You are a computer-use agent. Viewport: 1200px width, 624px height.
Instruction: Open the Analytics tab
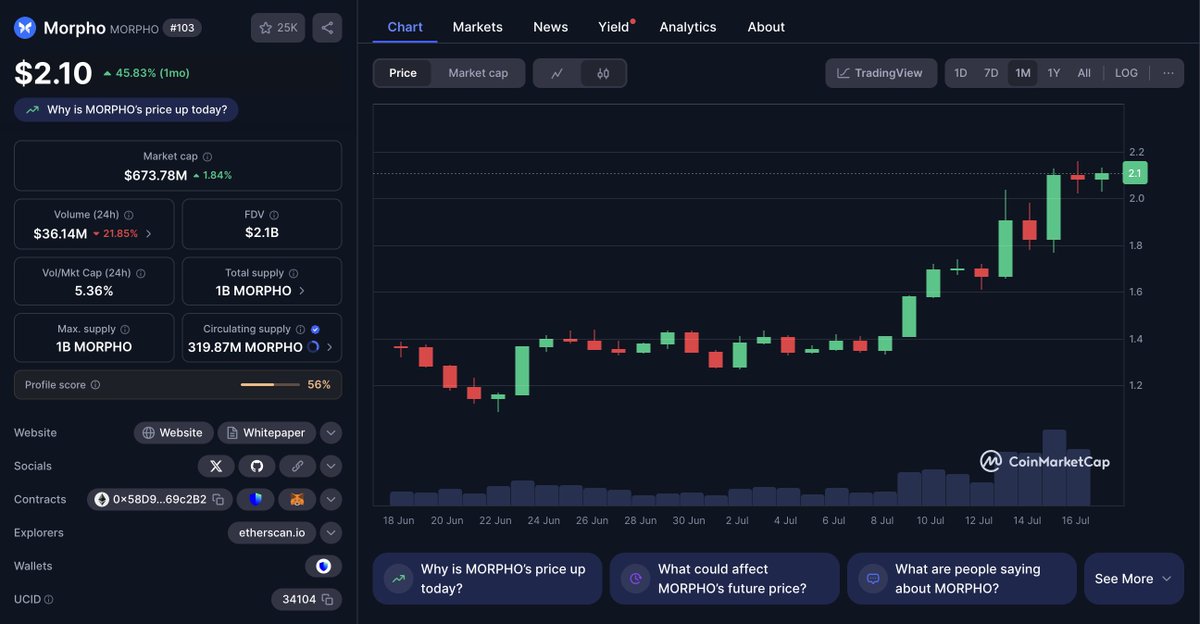pyautogui.click(x=688, y=27)
